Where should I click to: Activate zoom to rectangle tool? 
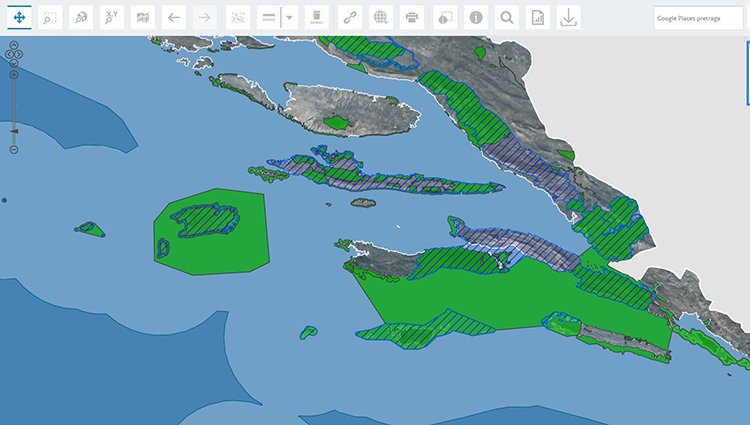tap(50, 18)
